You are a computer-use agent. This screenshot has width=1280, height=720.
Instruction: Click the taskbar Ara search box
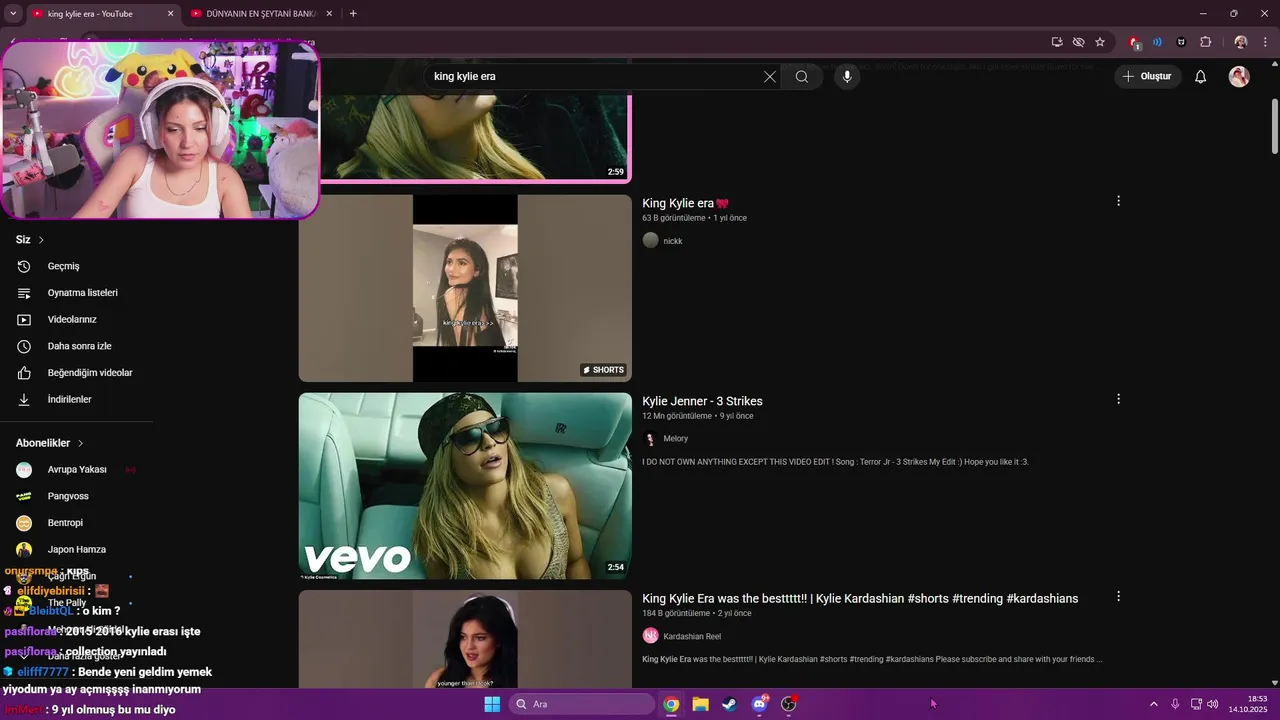coord(583,704)
